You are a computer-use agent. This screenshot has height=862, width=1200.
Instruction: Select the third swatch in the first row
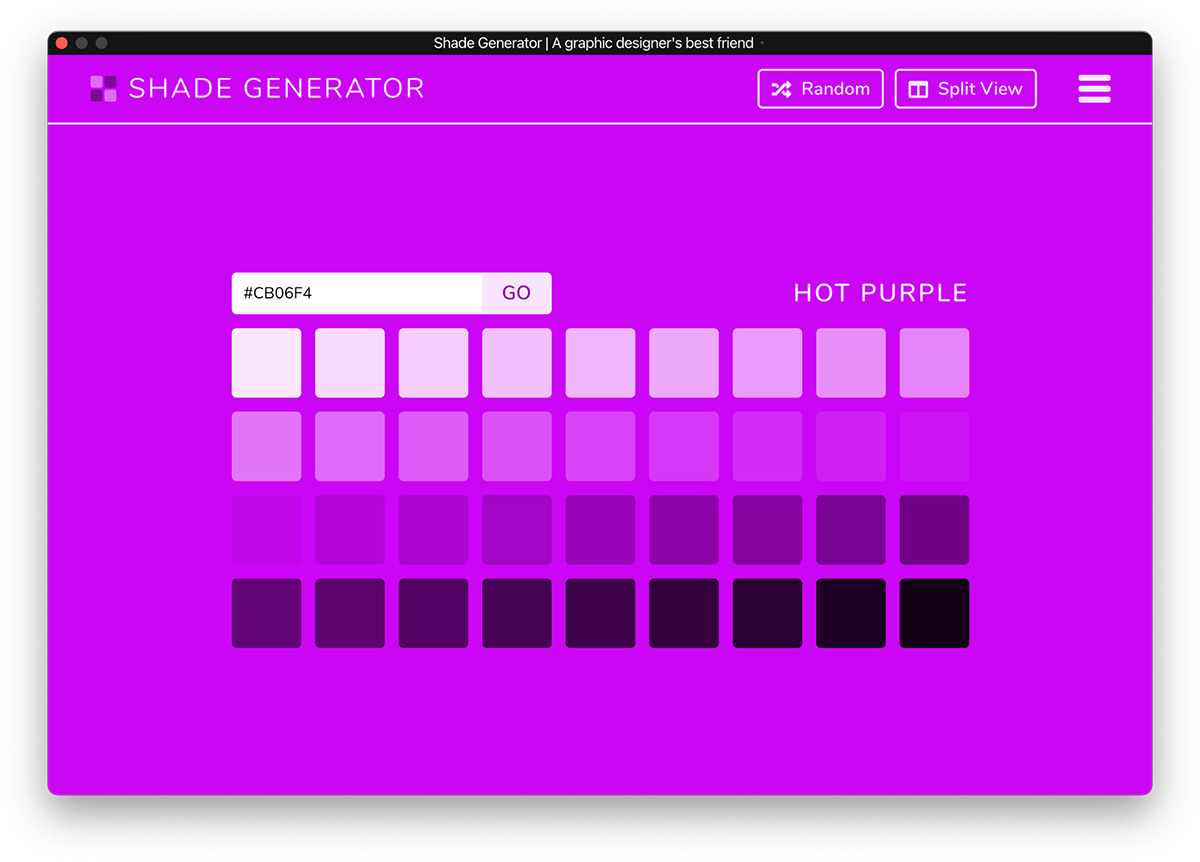click(x=433, y=363)
